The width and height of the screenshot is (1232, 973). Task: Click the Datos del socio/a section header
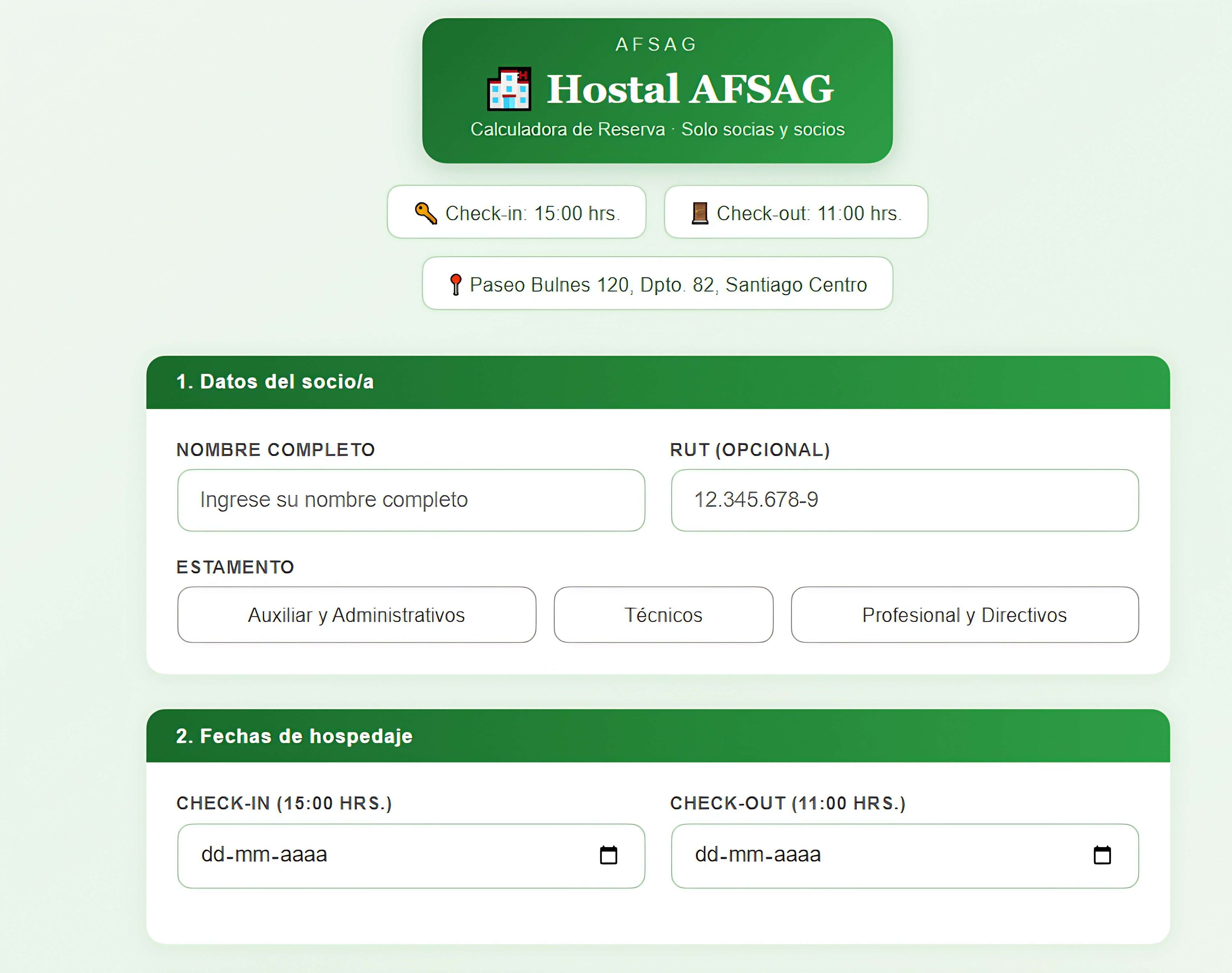point(275,382)
